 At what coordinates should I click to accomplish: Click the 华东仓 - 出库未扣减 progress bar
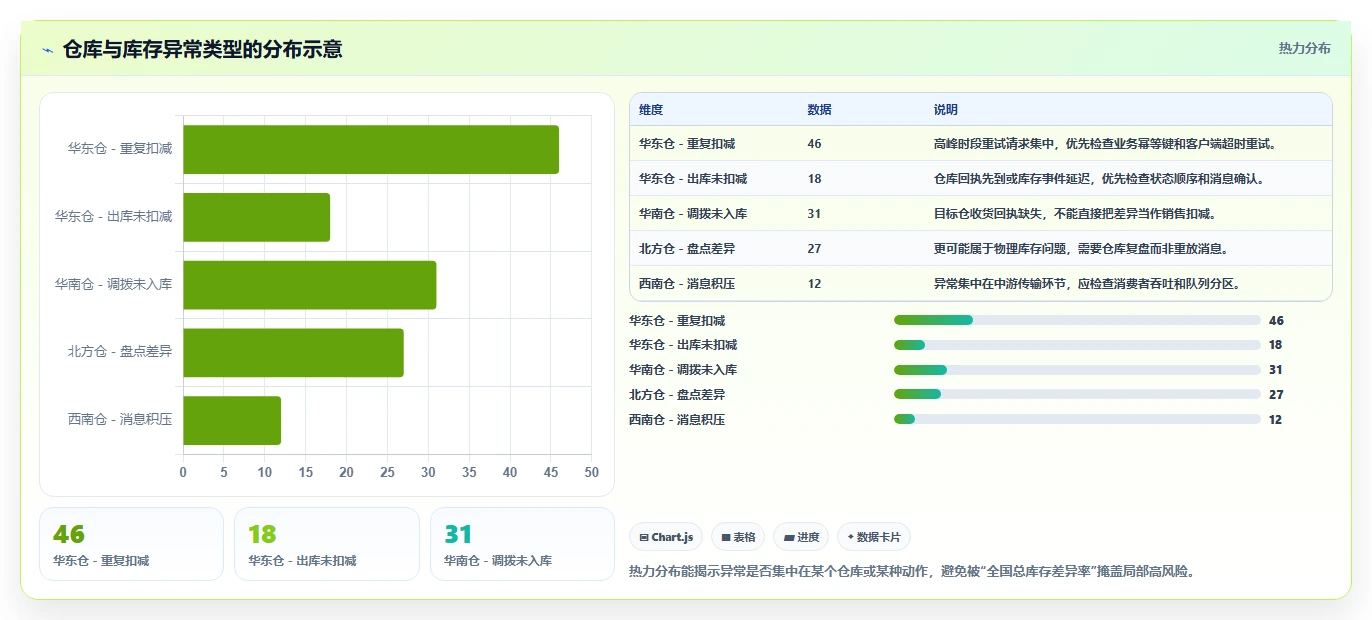pyautogui.click(x=1077, y=345)
